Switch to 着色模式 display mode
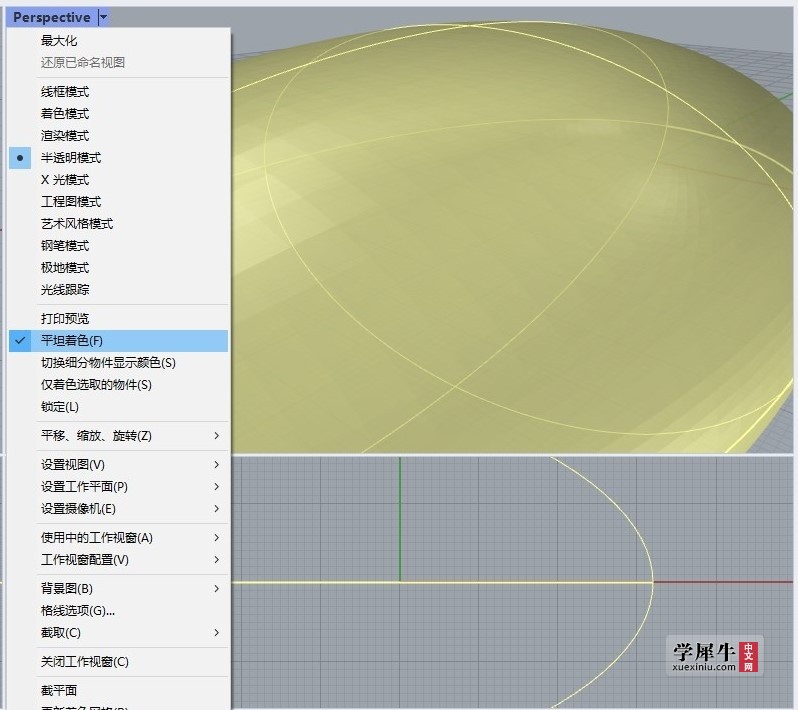 (x=119, y=114)
